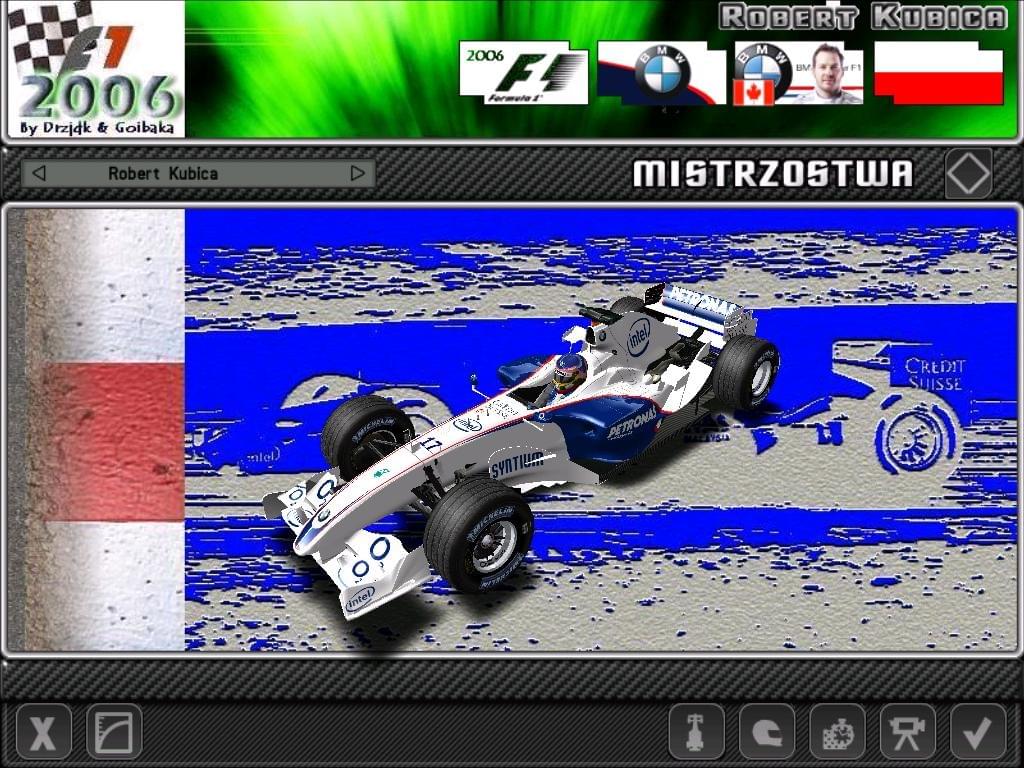
Task: Open the stopwatch timing icon
Action: pyautogui.click(x=837, y=731)
